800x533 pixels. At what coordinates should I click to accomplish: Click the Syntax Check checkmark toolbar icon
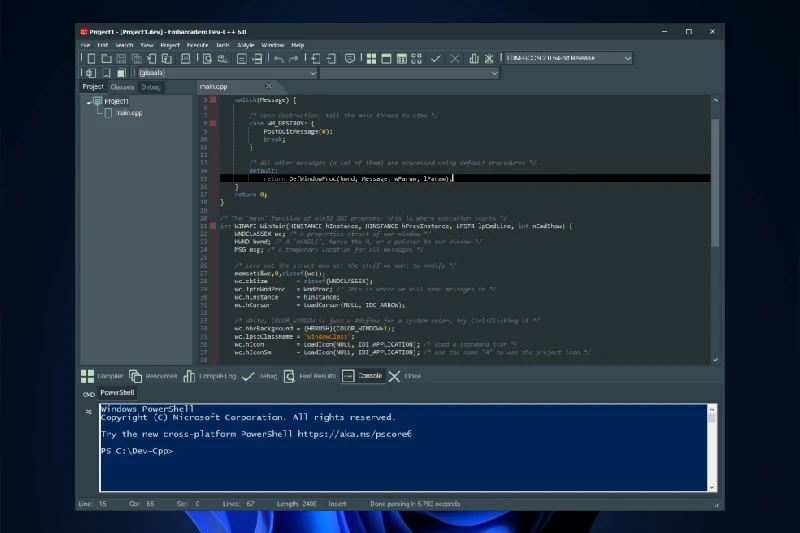point(436,59)
